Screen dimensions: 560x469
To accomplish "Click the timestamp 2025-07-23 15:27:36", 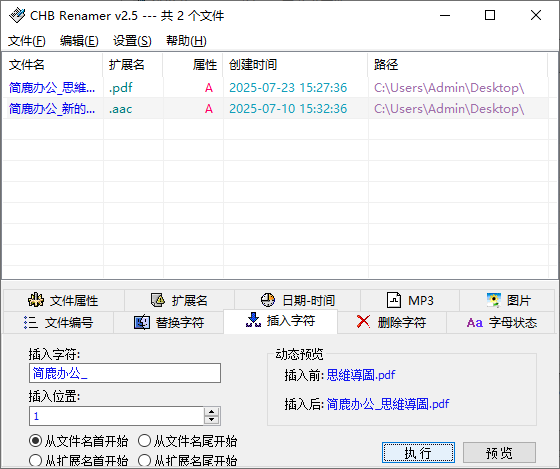I will pos(288,88).
